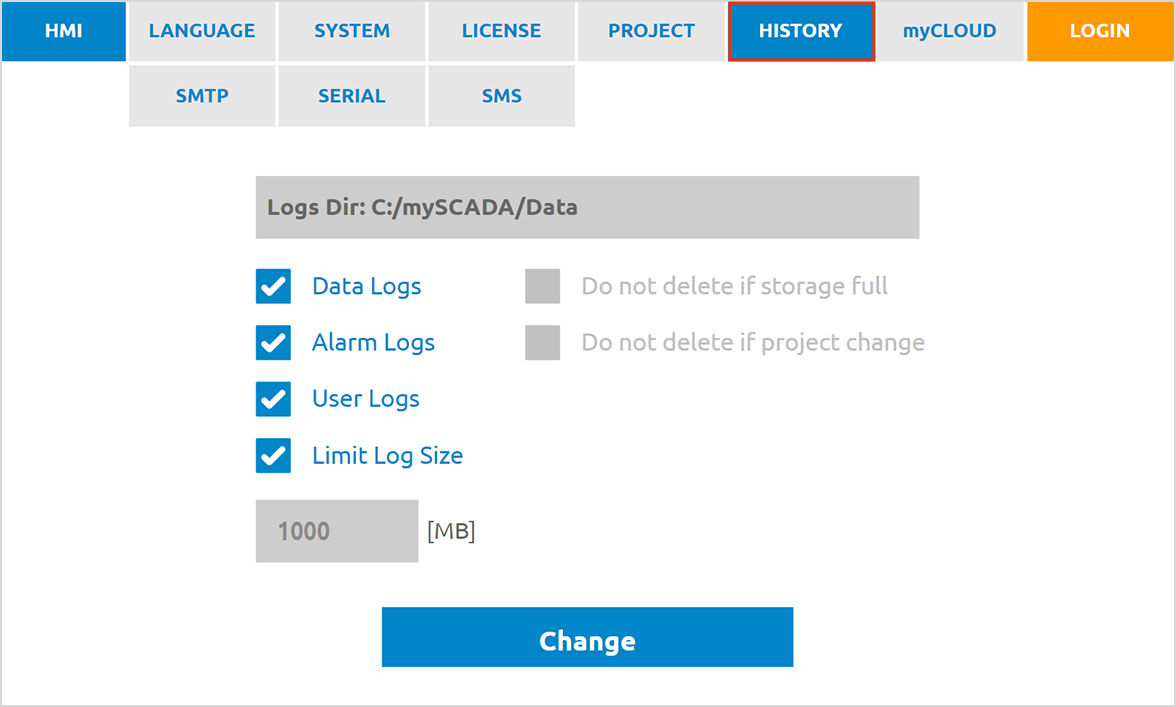The image size is (1176, 707).
Task: Open the HMI tab
Action: [x=64, y=31]
